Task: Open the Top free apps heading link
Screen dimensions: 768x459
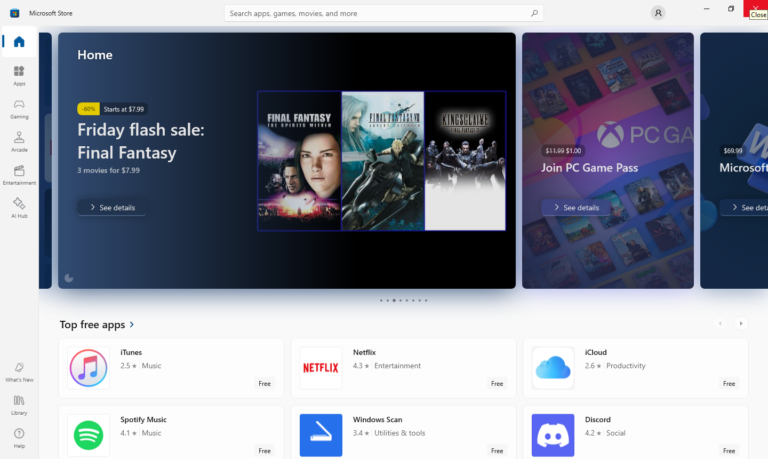Action: click(x=93, y=324)
